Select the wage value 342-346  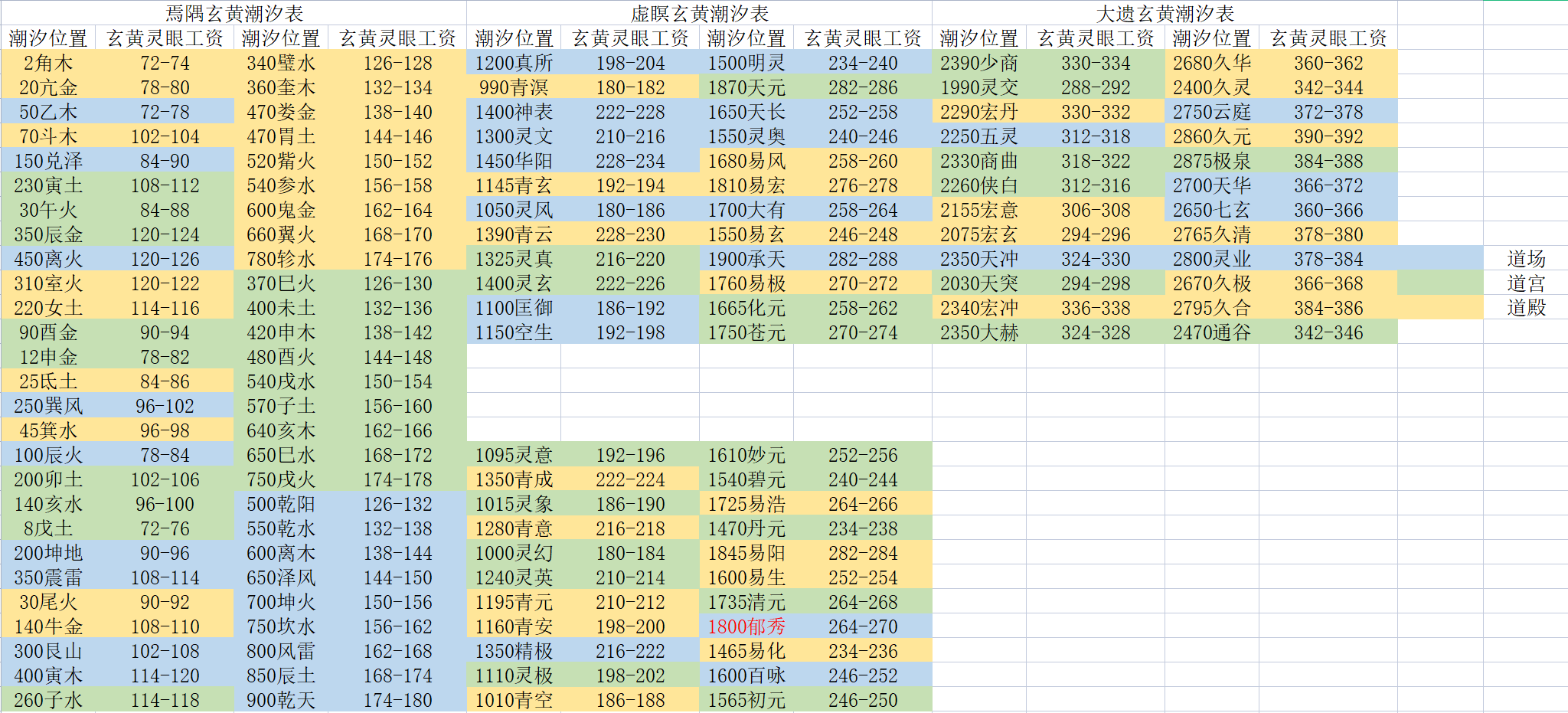(x=1328, y=332)
